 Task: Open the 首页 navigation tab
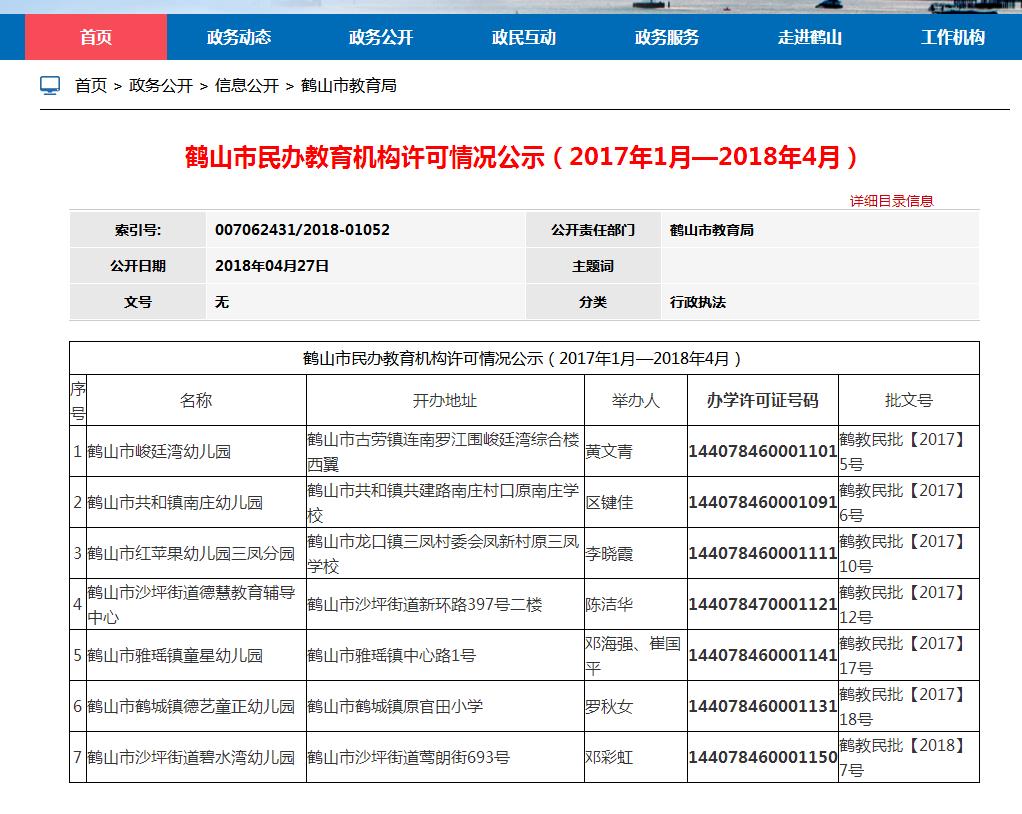click(96, 38)
